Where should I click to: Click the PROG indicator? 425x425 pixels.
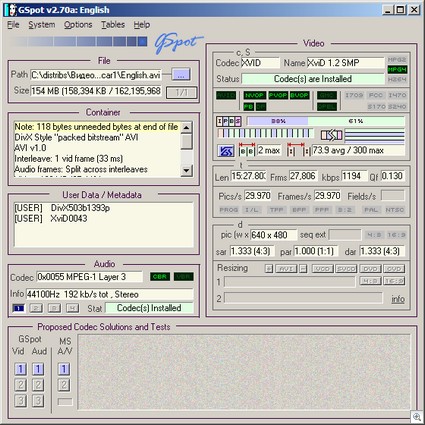(x=229, y=210)
